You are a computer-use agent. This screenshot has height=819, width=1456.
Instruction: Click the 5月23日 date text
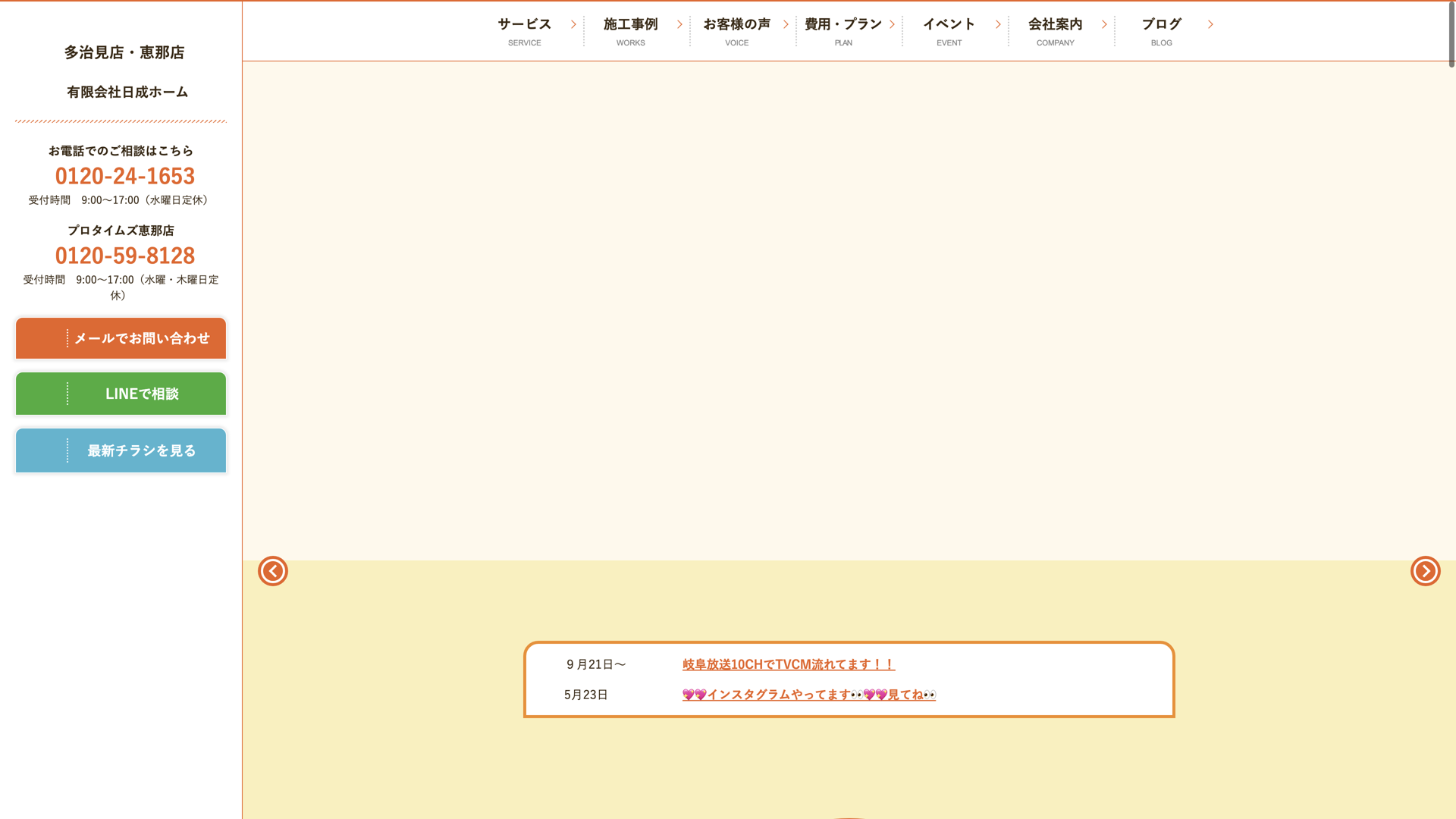[586, 695]
